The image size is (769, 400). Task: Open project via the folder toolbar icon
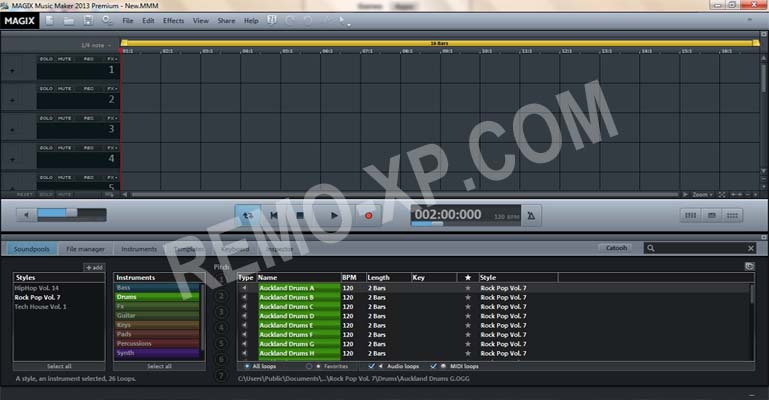[x=69, y=21]
